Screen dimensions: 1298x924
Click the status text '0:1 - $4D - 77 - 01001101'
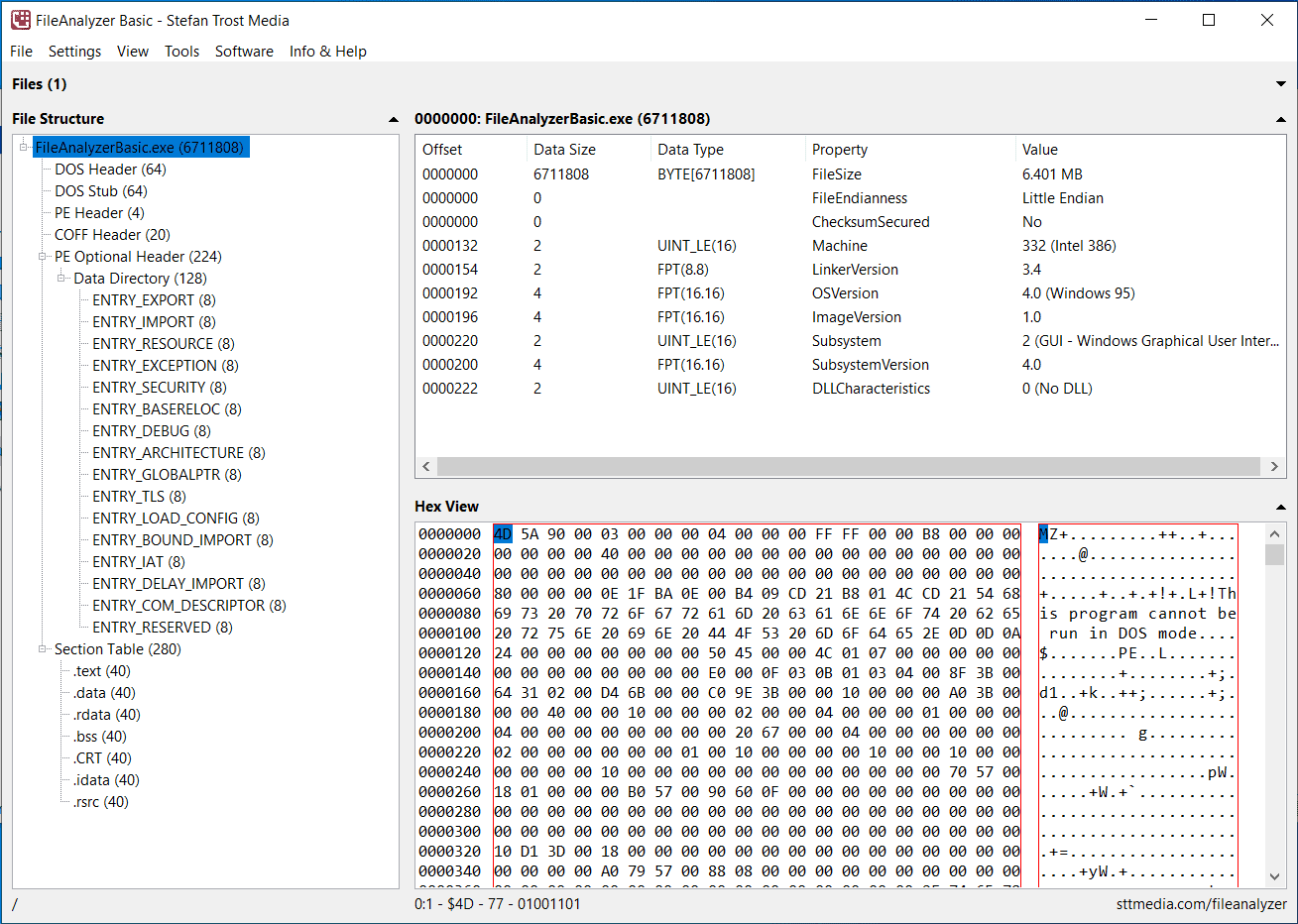pyautogui.click(x=498, y=904)
